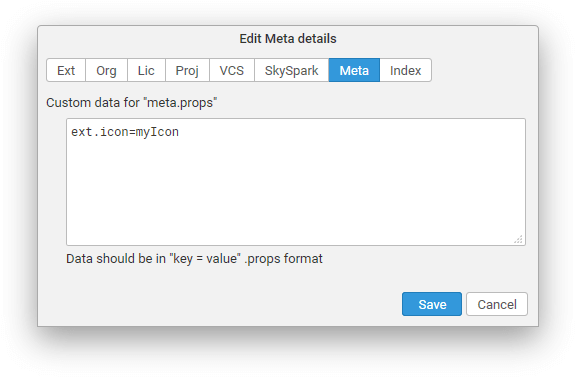This screenshot has height=377, width=577.
Task: Open the SkySpark tab
Action: pyautogui.click(x=291, y=70)
